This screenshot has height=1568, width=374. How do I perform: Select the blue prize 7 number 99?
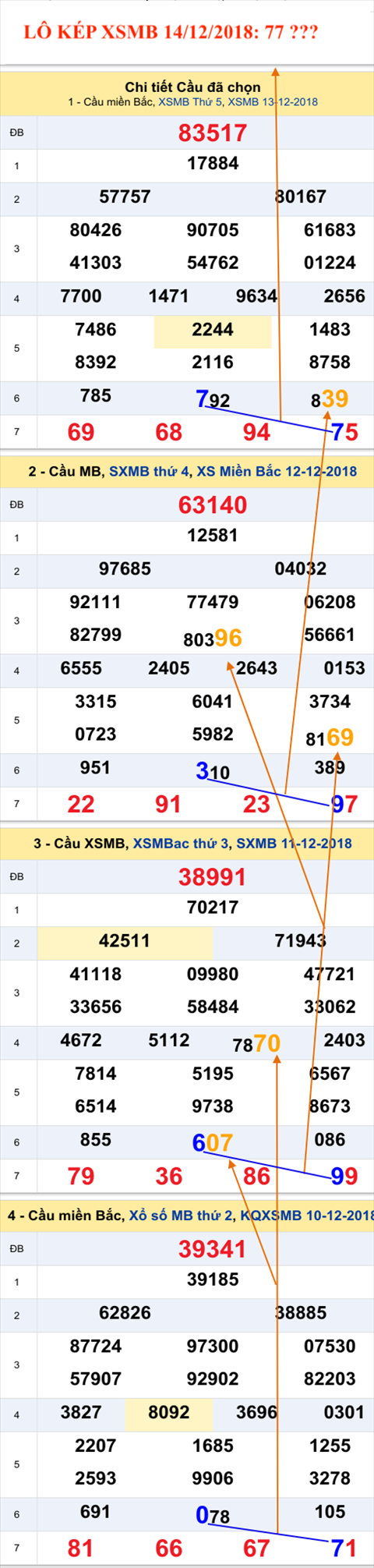click(x=344, y=1176)
